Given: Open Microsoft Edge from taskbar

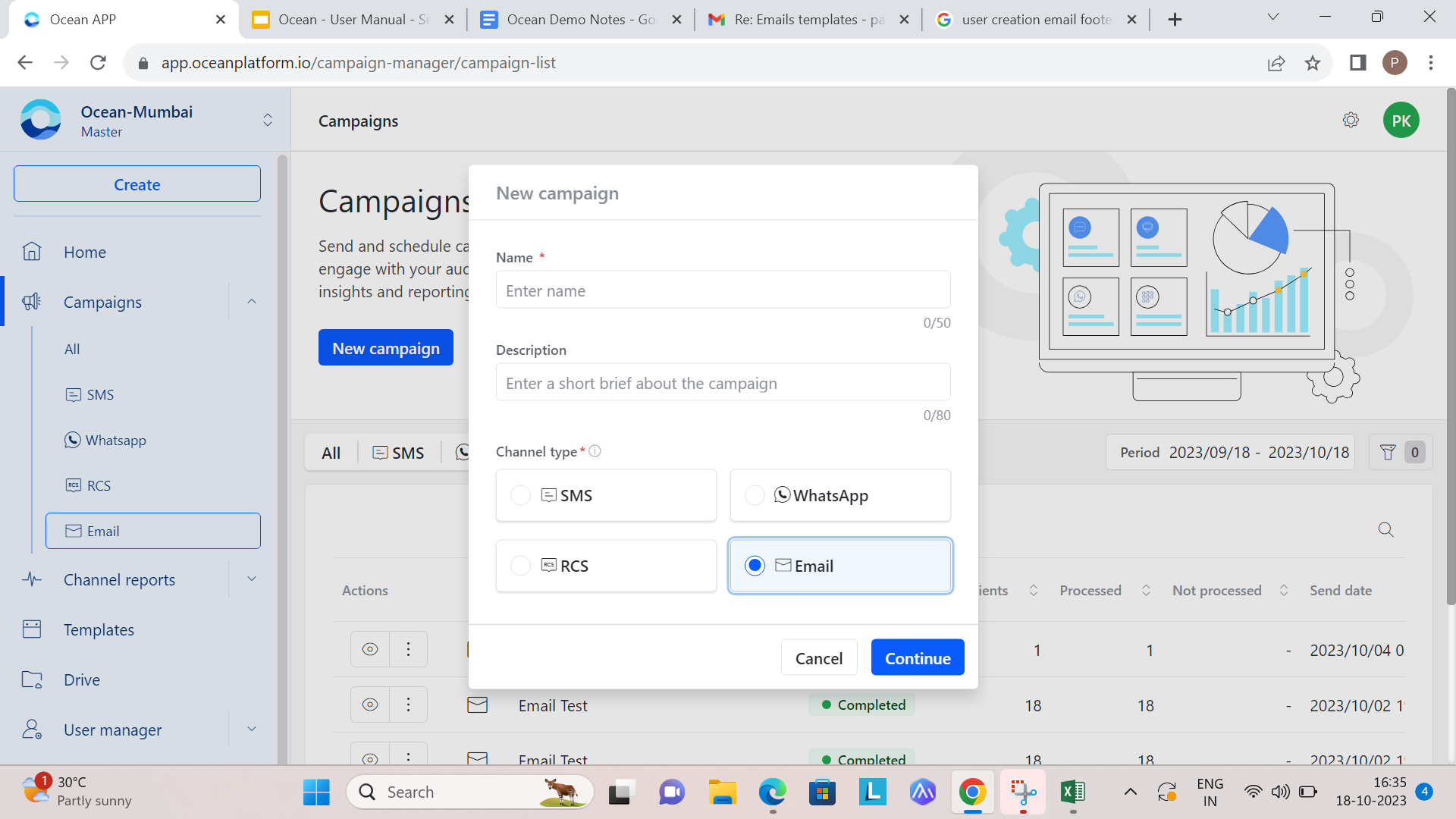Looking at the screenshot, I should point(772,792).
